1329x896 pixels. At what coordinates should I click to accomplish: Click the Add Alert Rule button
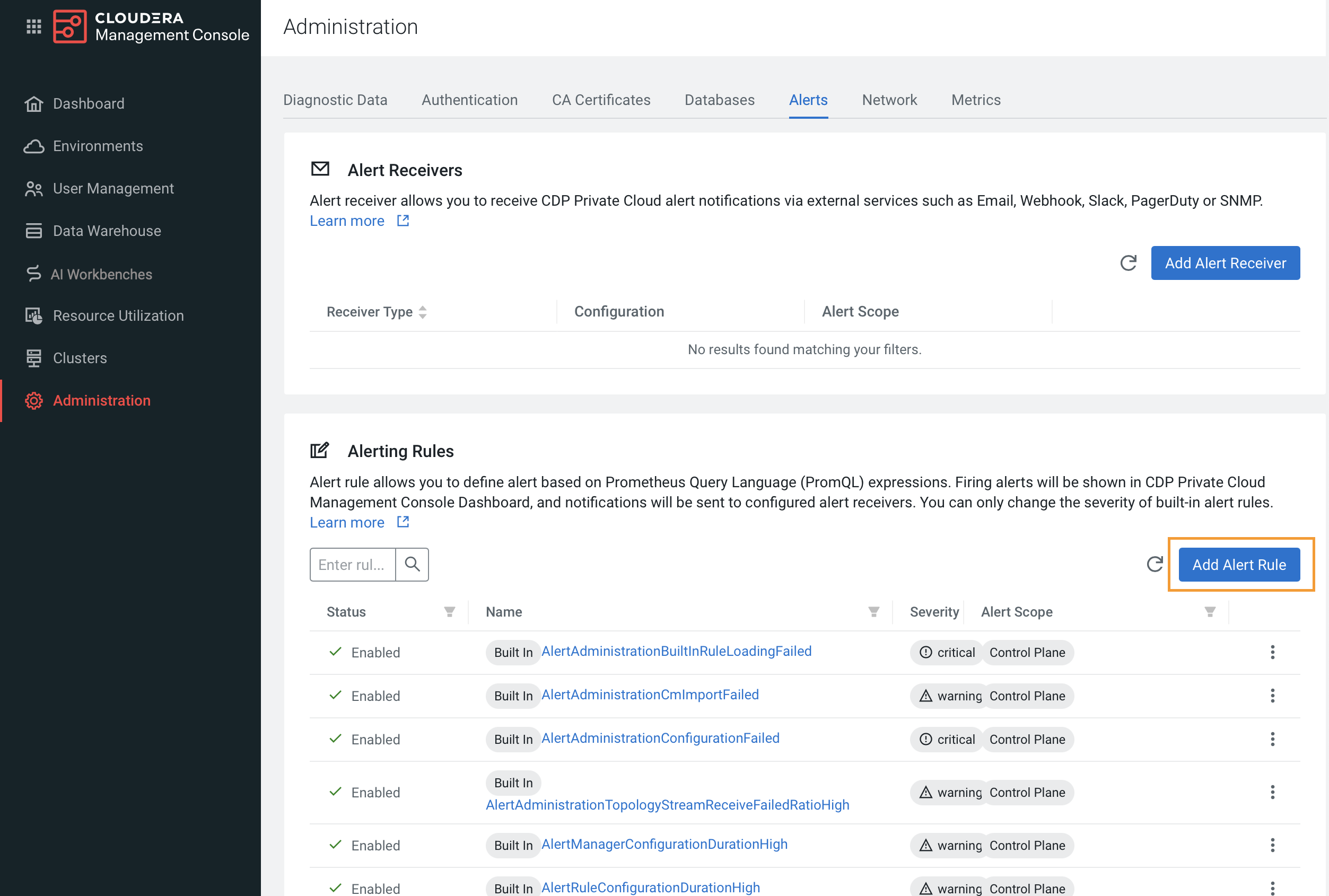click(x=1239, y=564)
